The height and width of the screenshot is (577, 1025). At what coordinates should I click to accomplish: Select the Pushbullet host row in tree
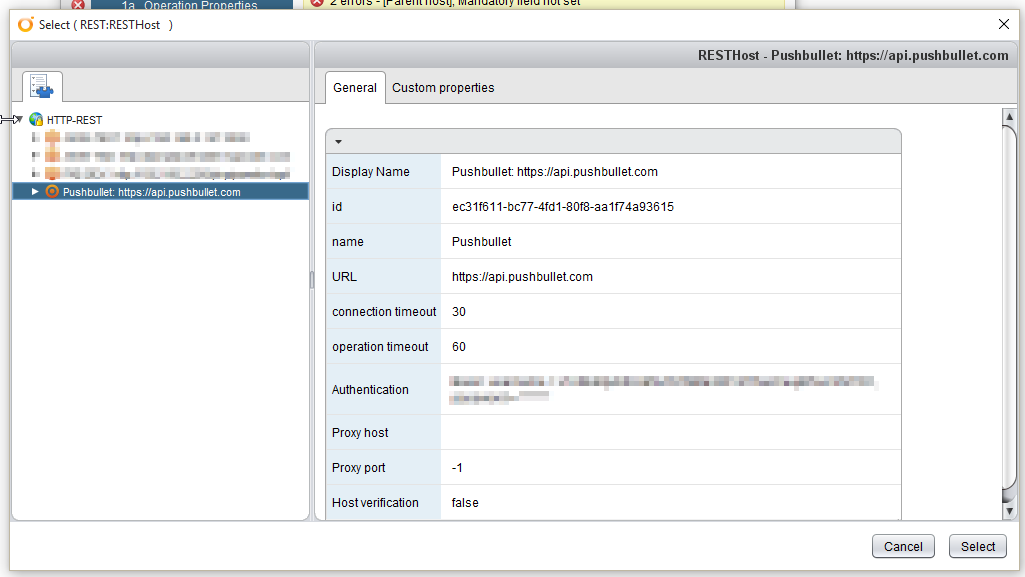[160, 191]
